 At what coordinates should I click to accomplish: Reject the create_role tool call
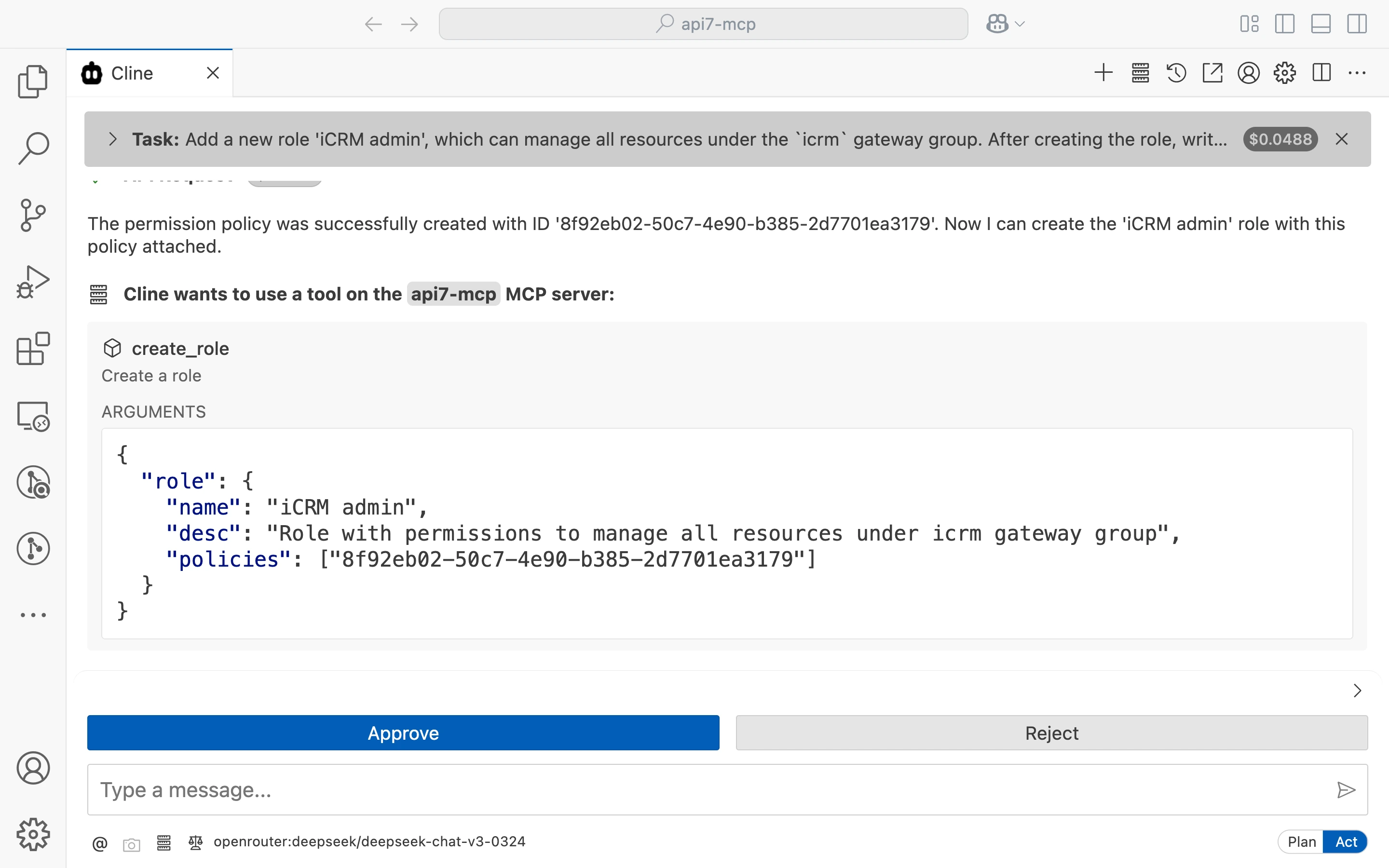(x=1051, y=733)
